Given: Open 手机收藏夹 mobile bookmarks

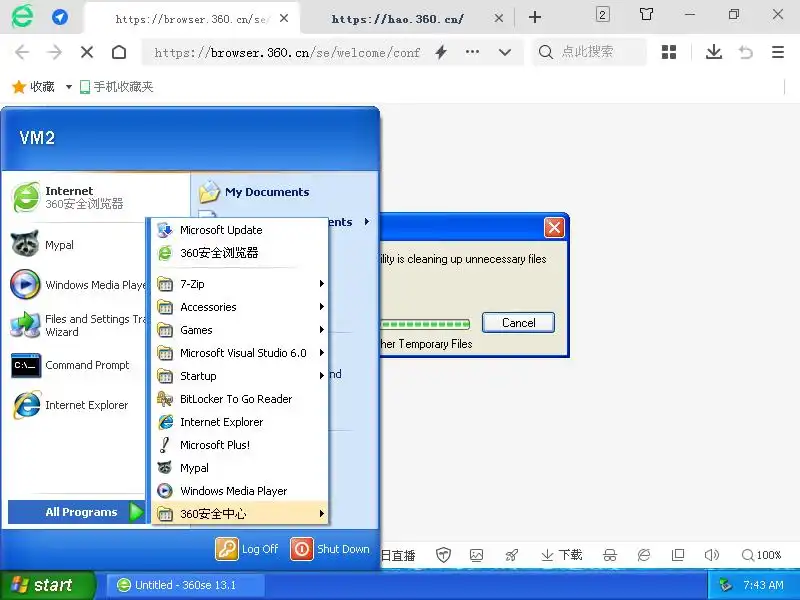Looking at the screenshot, I should tap(116, 87).
